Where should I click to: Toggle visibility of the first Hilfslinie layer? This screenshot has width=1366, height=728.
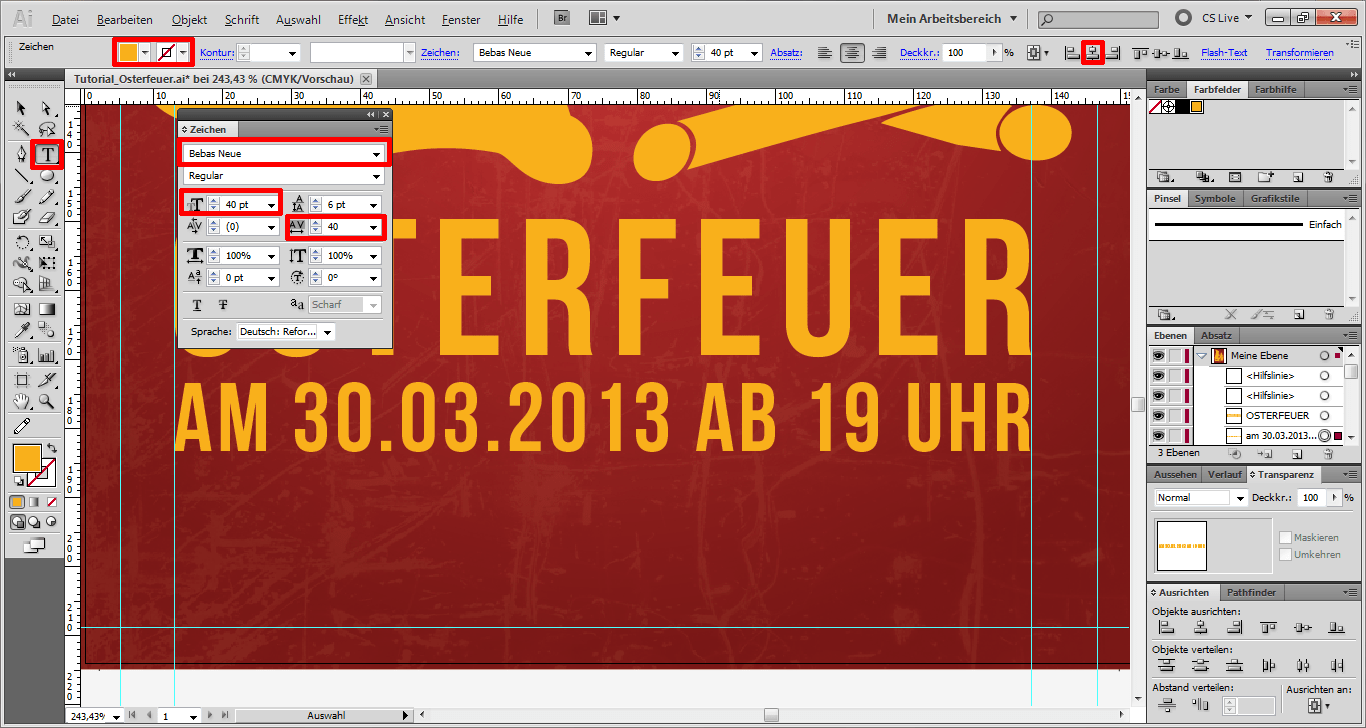1158,376
